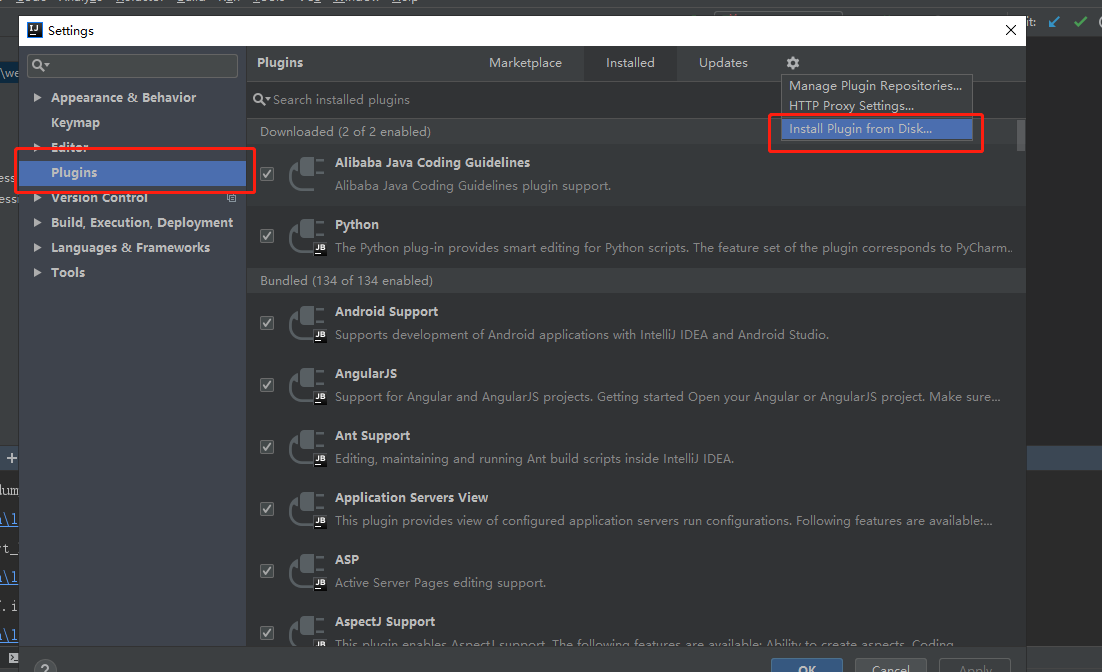Click the Bundled (134 of 134 enabled) header
The height and width of the screenshot is (672, 1102).
point(346,280)
